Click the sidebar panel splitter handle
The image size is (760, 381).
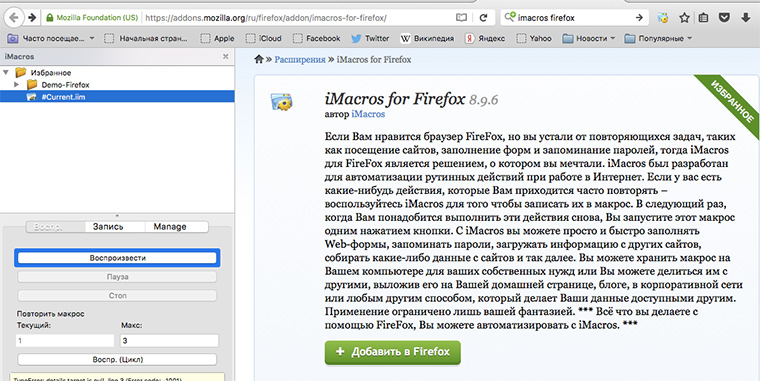click(x=117, y=214)
